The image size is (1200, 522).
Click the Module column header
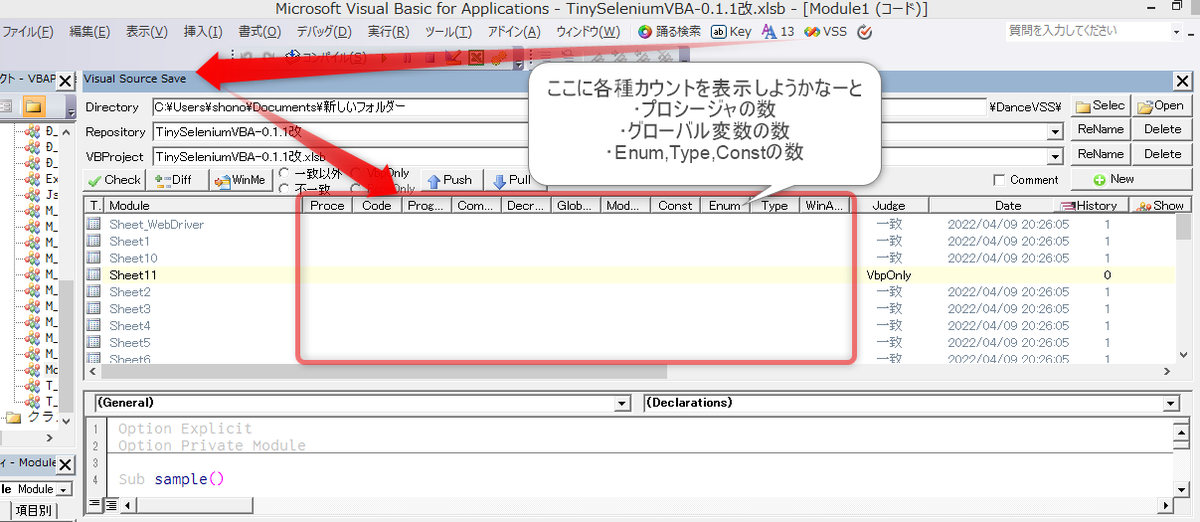point(202,205)
